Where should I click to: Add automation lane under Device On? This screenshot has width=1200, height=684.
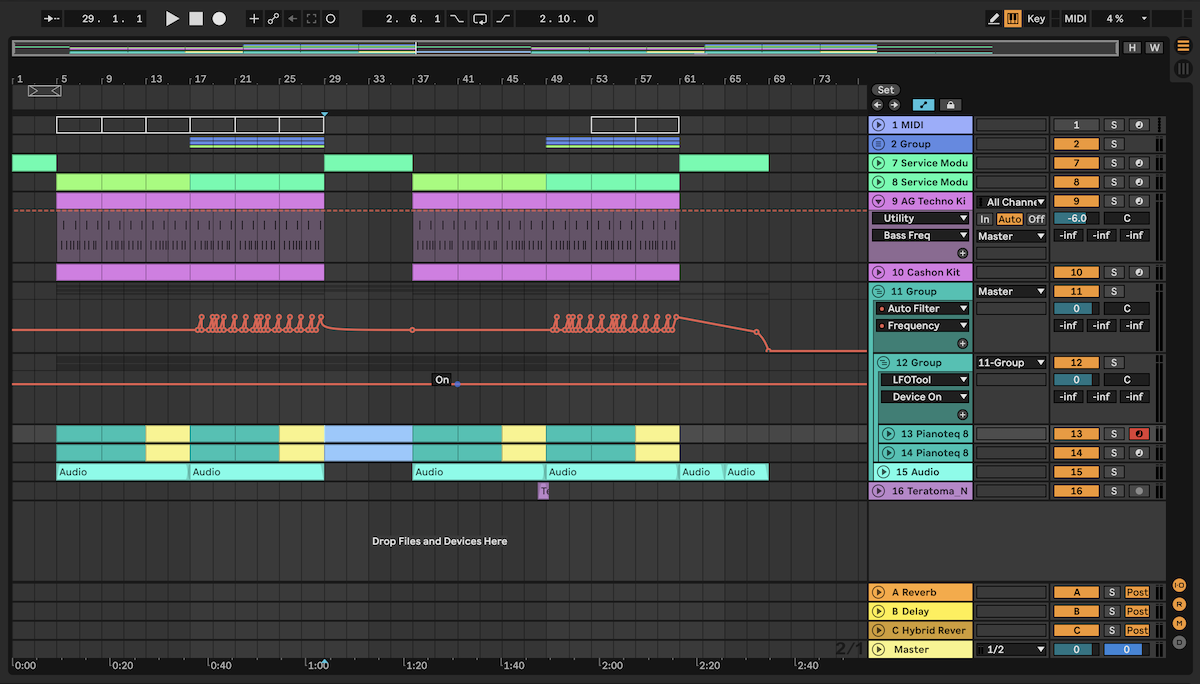click(962, 414)
